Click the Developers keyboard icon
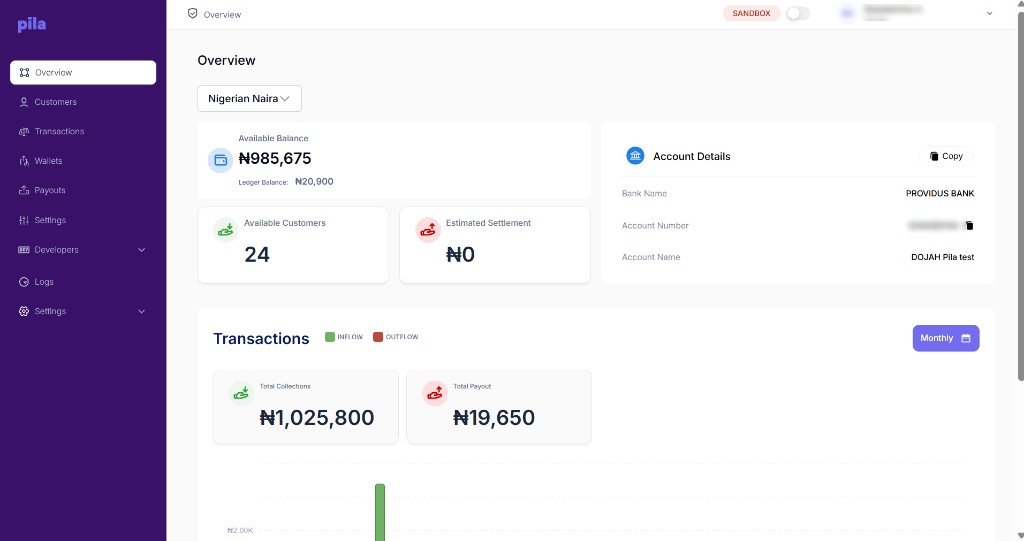The image size is (1024, 541). (24, 250)
